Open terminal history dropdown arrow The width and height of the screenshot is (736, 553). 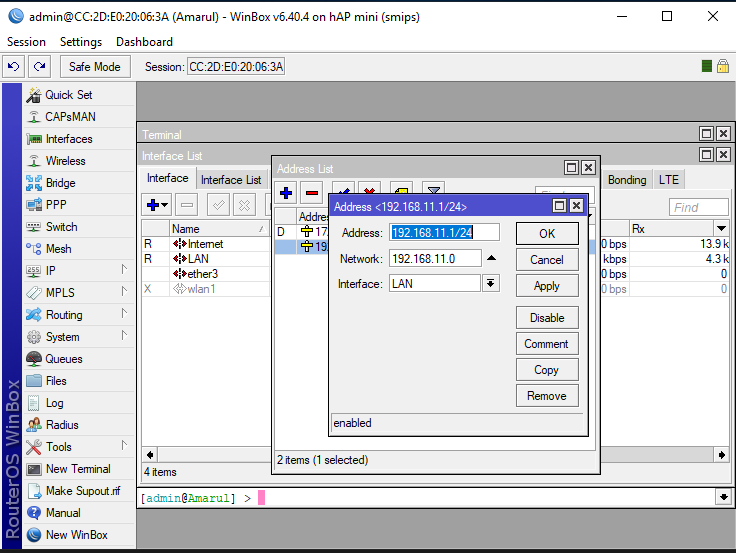[x=723, y=497]
